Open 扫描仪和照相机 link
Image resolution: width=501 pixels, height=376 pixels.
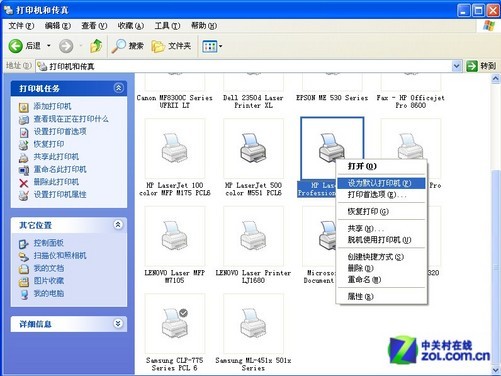(60, 256)
